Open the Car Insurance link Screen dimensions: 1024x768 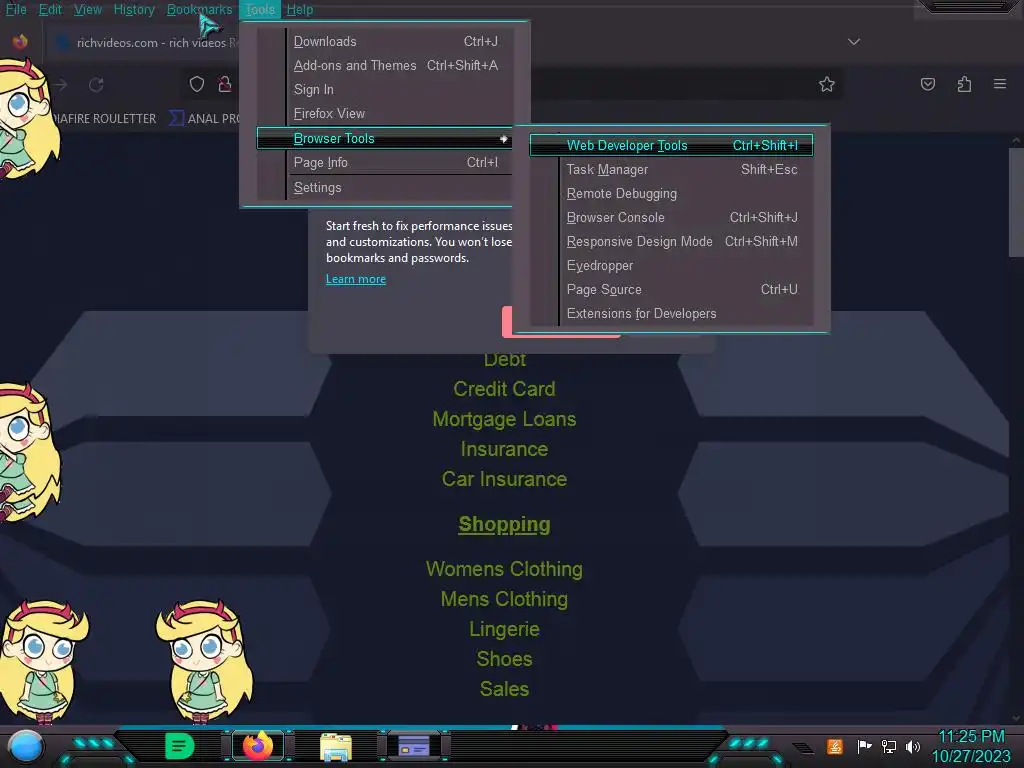point(504,479)
